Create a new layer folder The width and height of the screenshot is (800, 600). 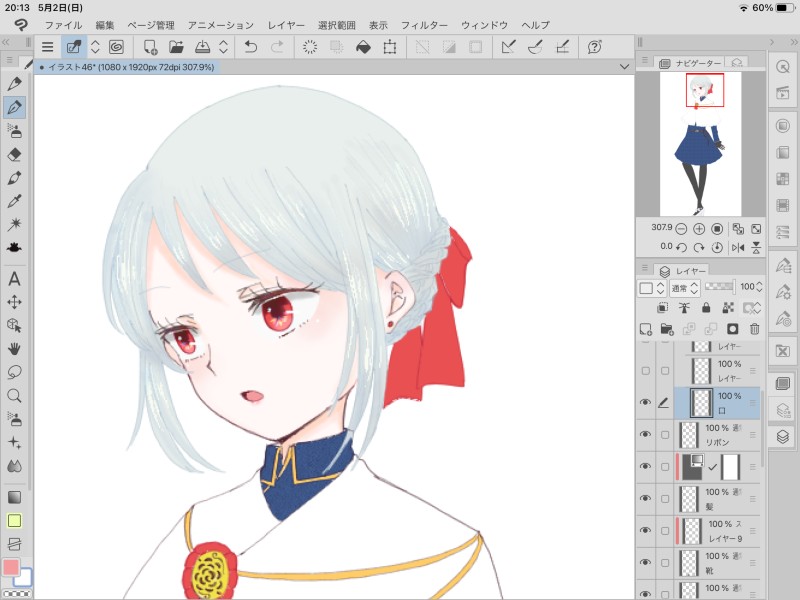pos(667,329)
